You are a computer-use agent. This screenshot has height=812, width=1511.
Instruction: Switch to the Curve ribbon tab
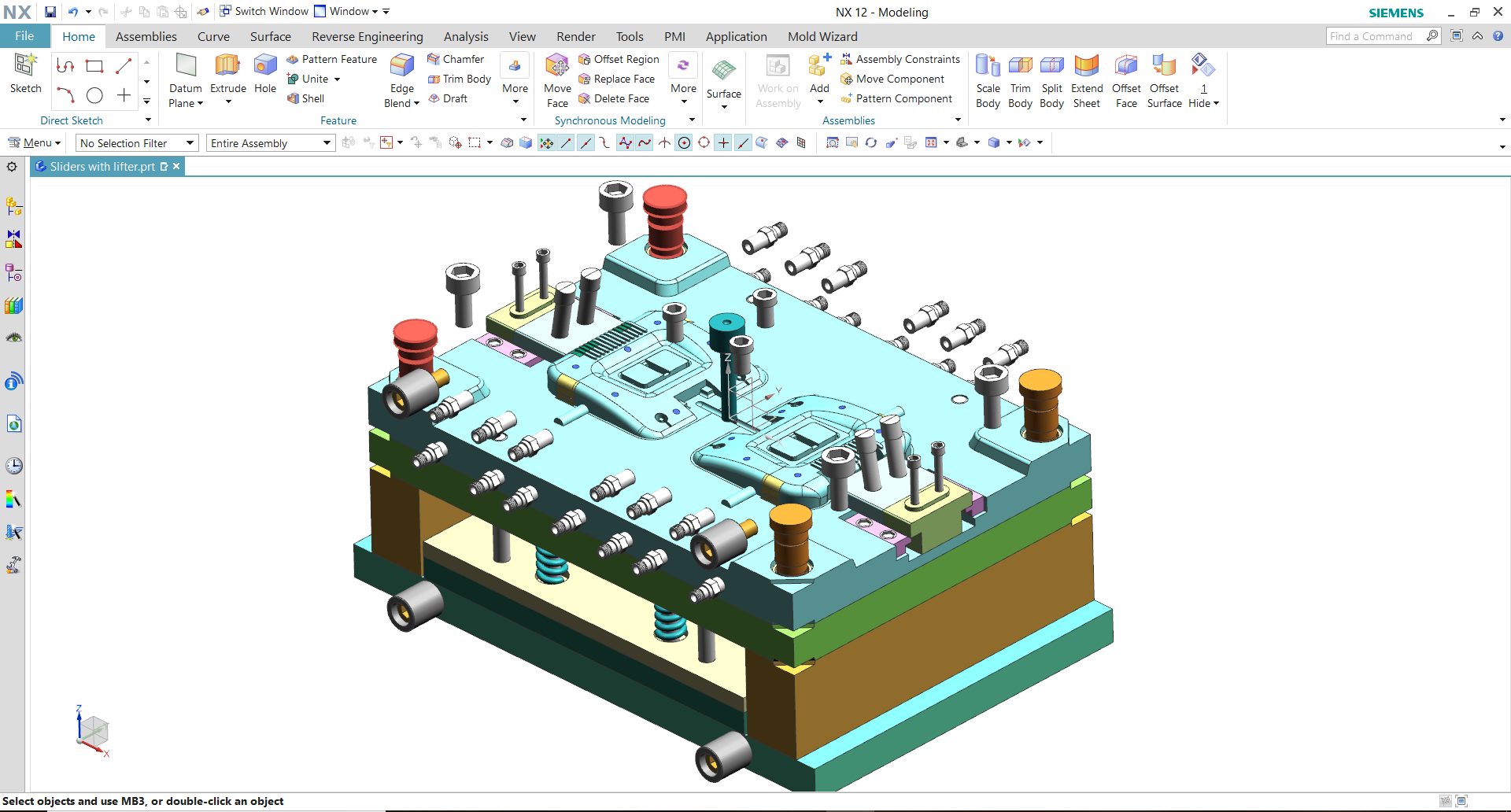[x=213, y=36]
